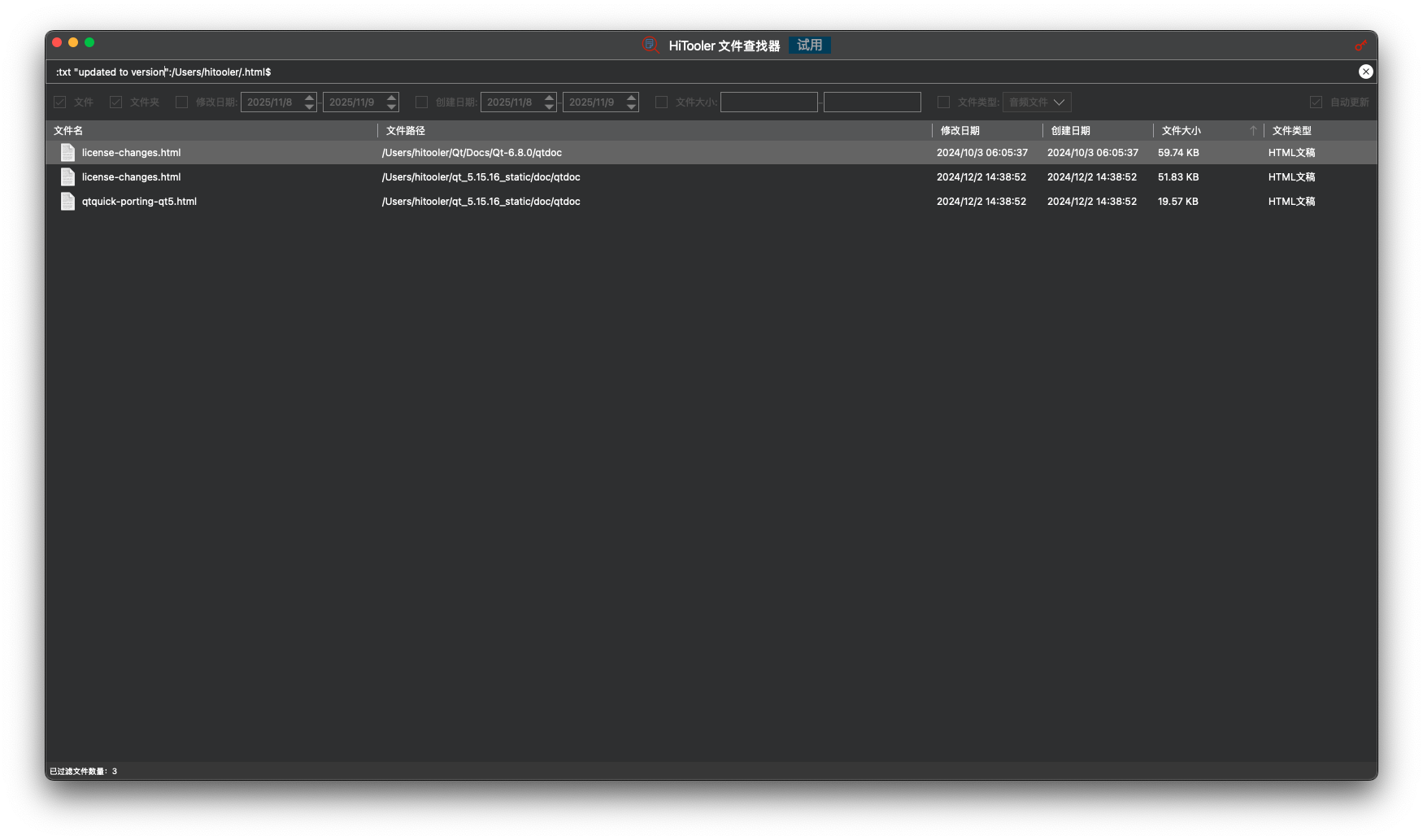Clear the search field with X icon
Screen dimensions: 1423x840
1366,72
